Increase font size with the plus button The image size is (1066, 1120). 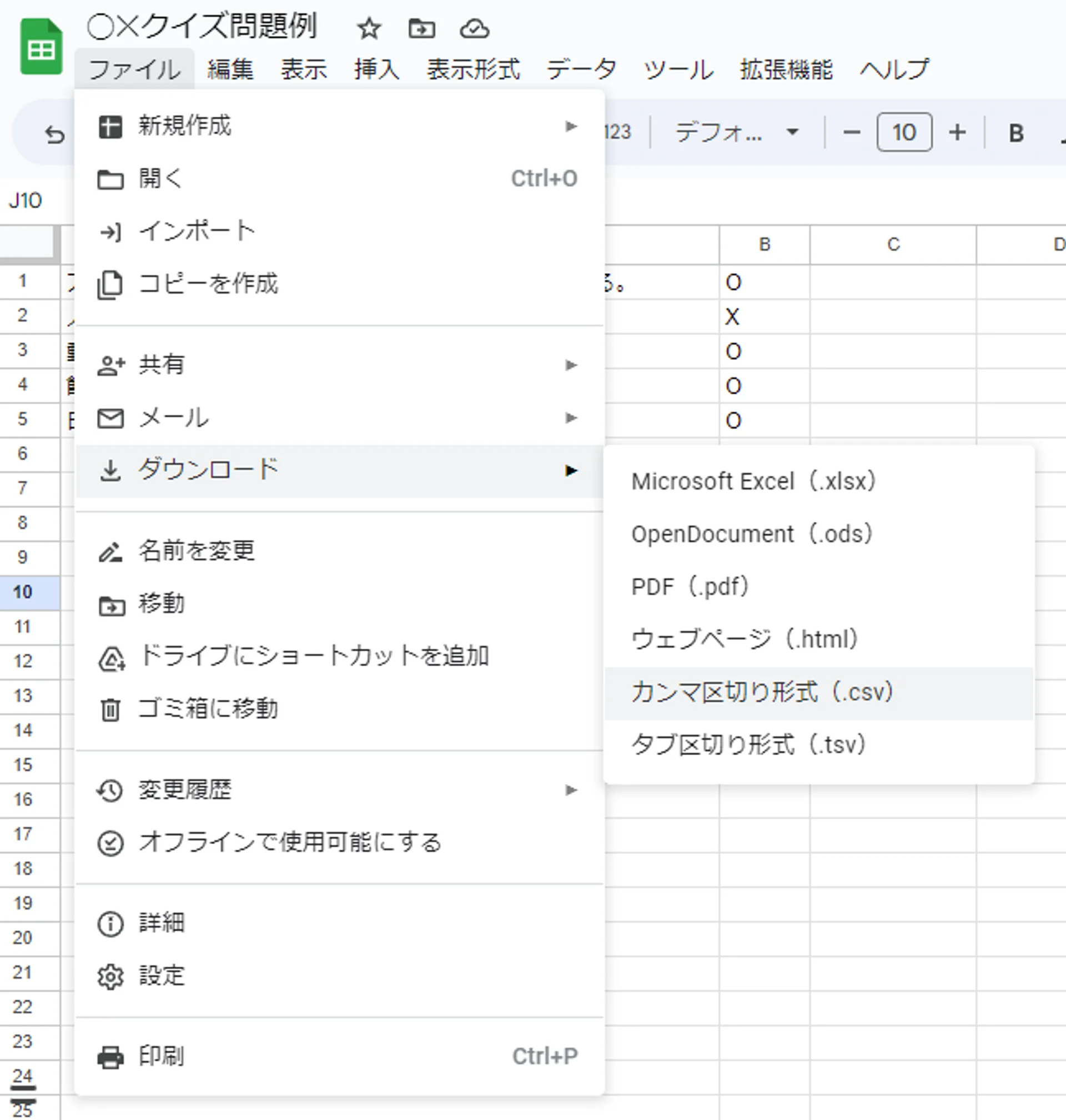[957, 132]
